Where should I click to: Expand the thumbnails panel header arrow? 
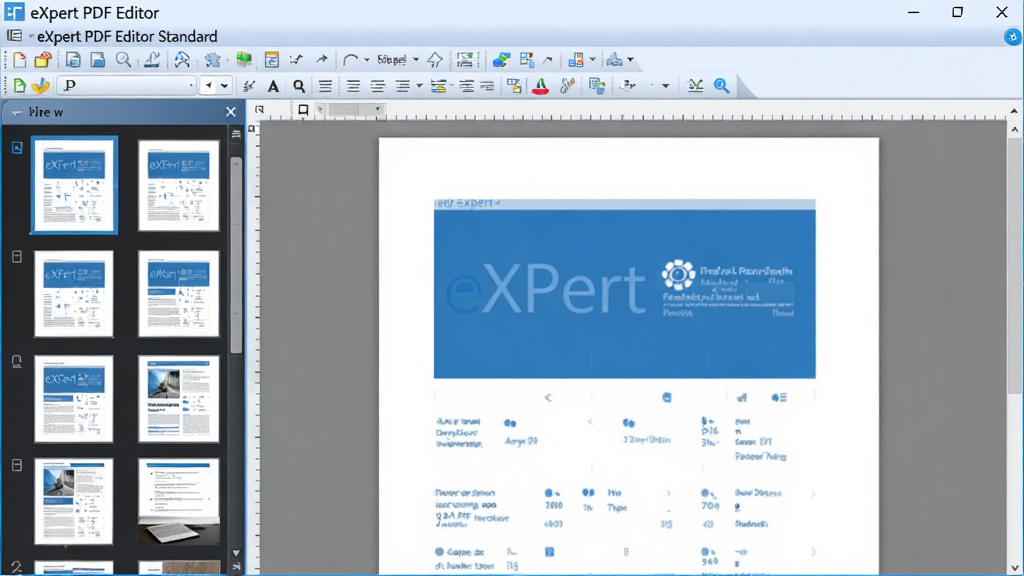(x=16, y=112)
